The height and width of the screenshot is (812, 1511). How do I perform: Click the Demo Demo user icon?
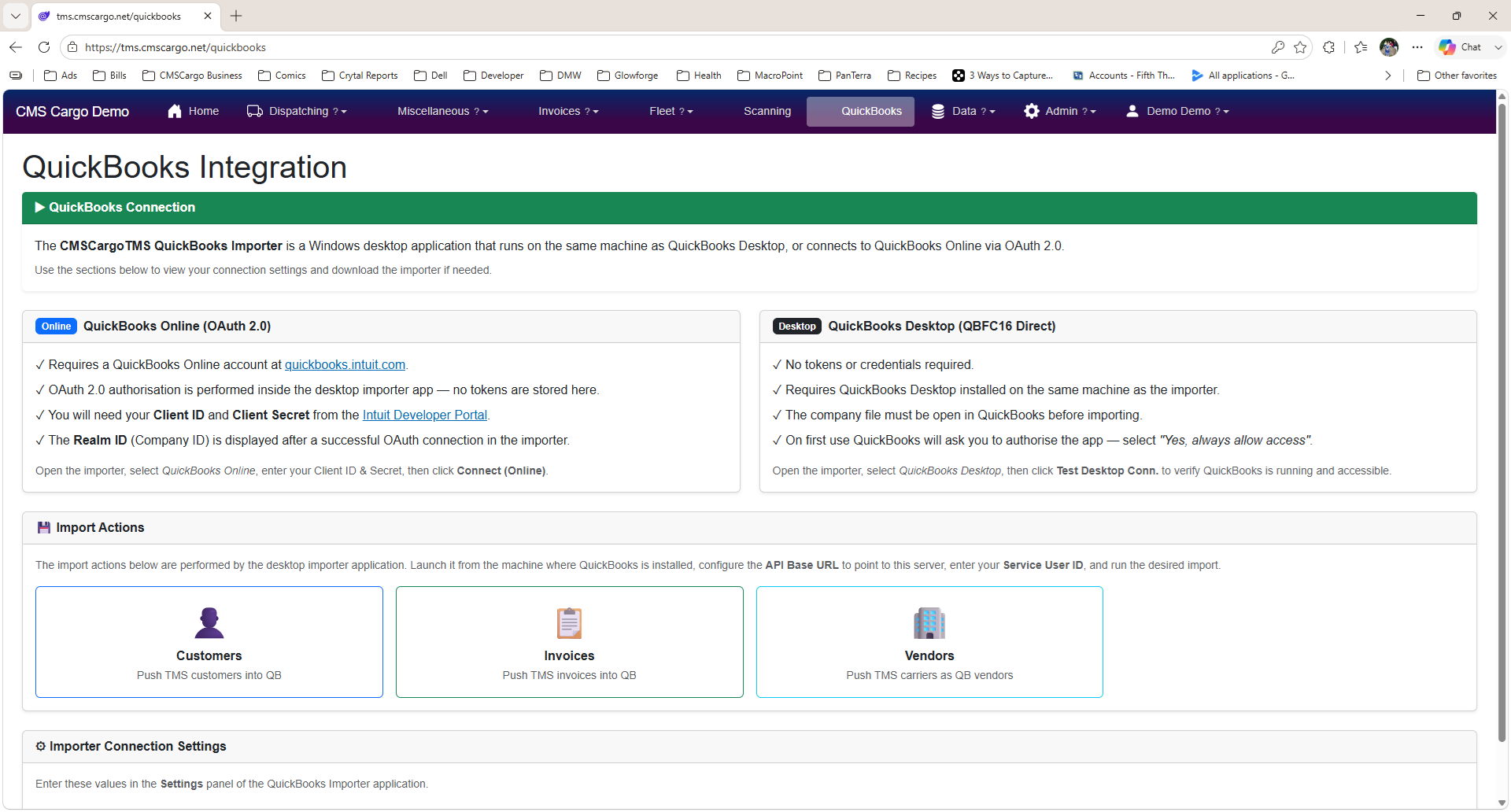pos(1132,111)
